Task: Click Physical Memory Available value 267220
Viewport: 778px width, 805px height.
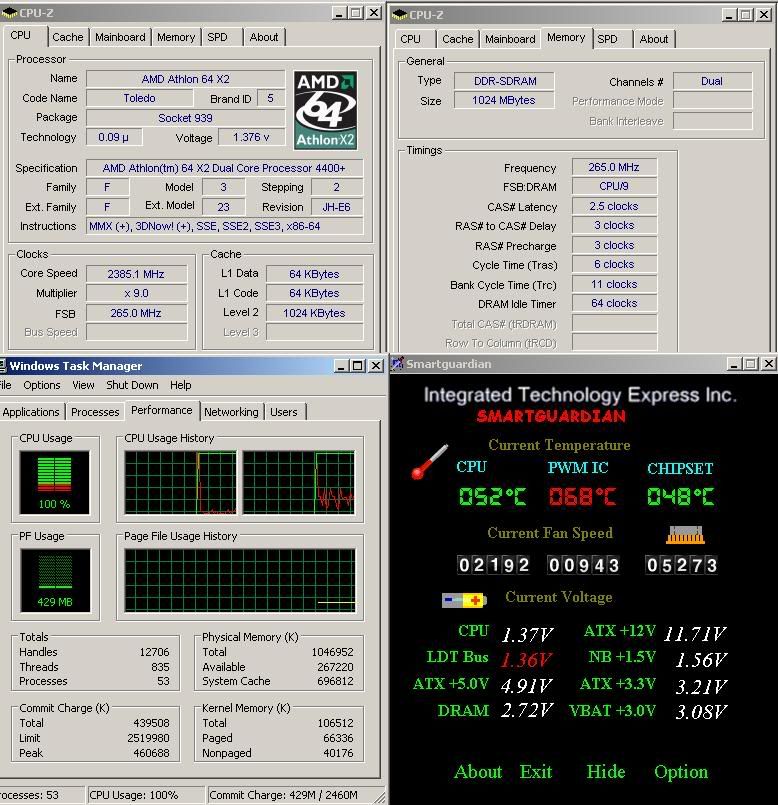Action: pyautogui.click(x=335, y=667)
